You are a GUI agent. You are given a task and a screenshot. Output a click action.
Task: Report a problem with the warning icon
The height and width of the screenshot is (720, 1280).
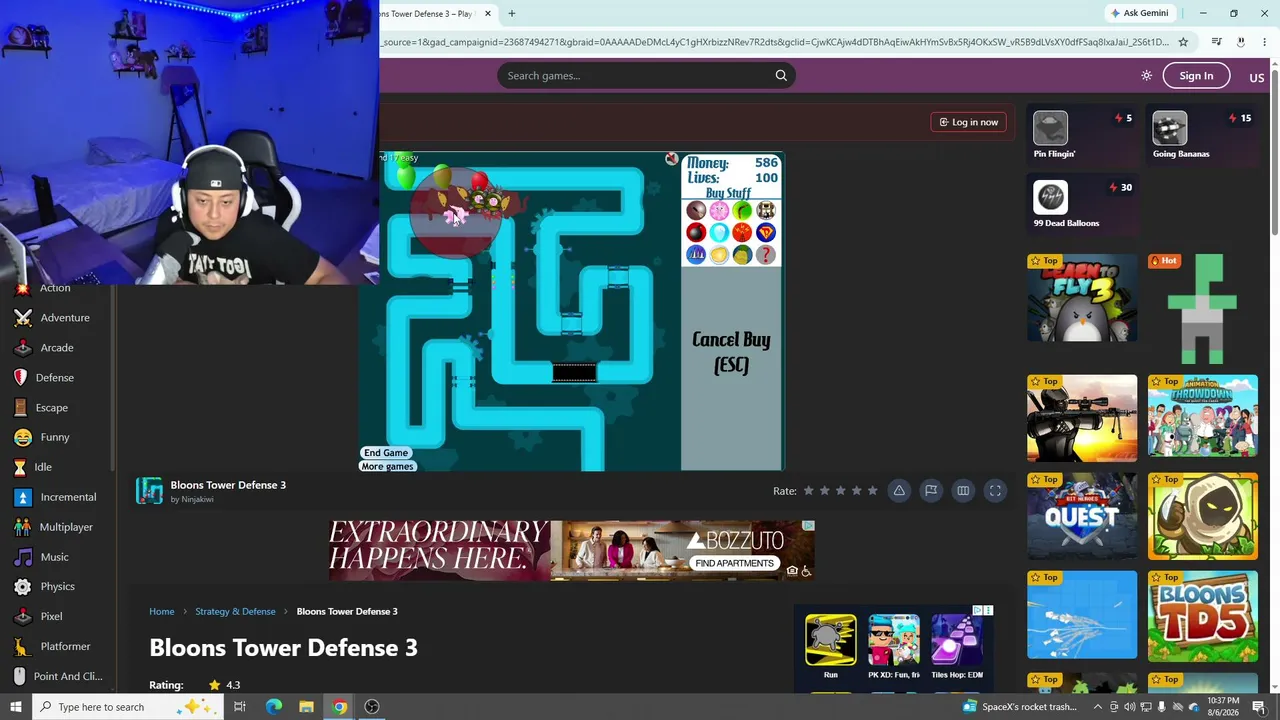pos(899,491)
